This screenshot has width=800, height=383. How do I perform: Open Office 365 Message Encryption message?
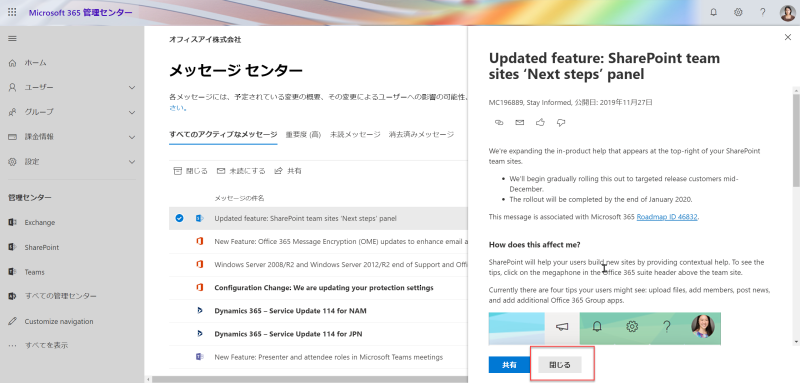pyautogui.click(x=341, y=241)
